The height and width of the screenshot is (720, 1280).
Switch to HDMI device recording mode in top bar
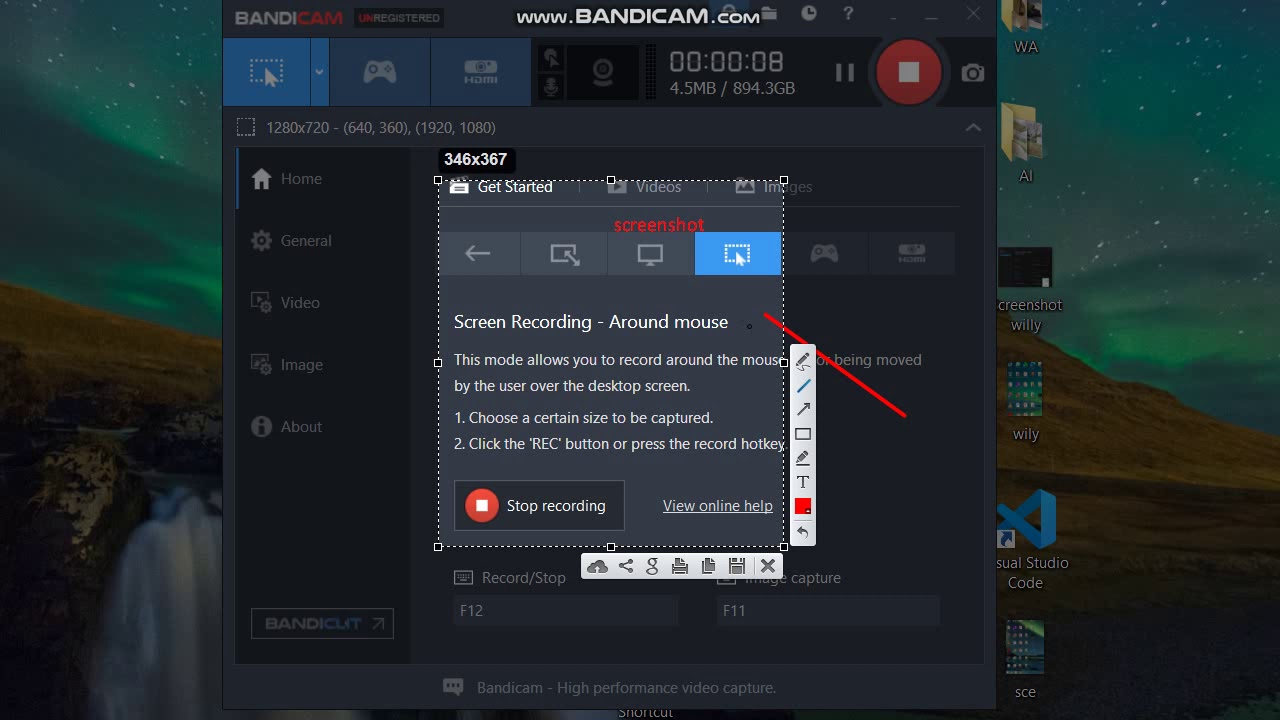pos(481,72)
